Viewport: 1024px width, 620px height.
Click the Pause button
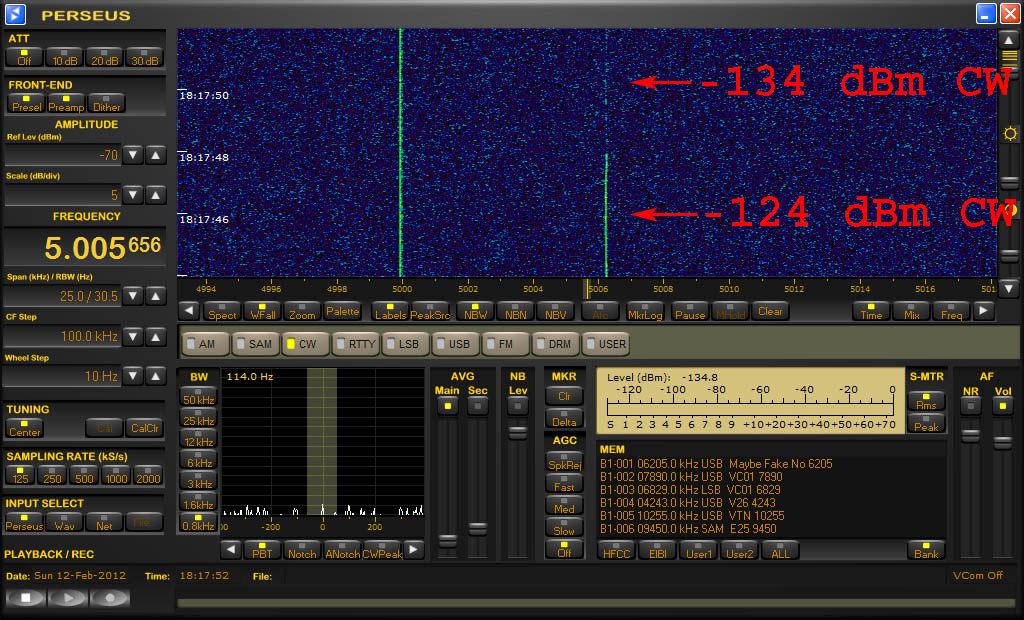click(690, 311)
